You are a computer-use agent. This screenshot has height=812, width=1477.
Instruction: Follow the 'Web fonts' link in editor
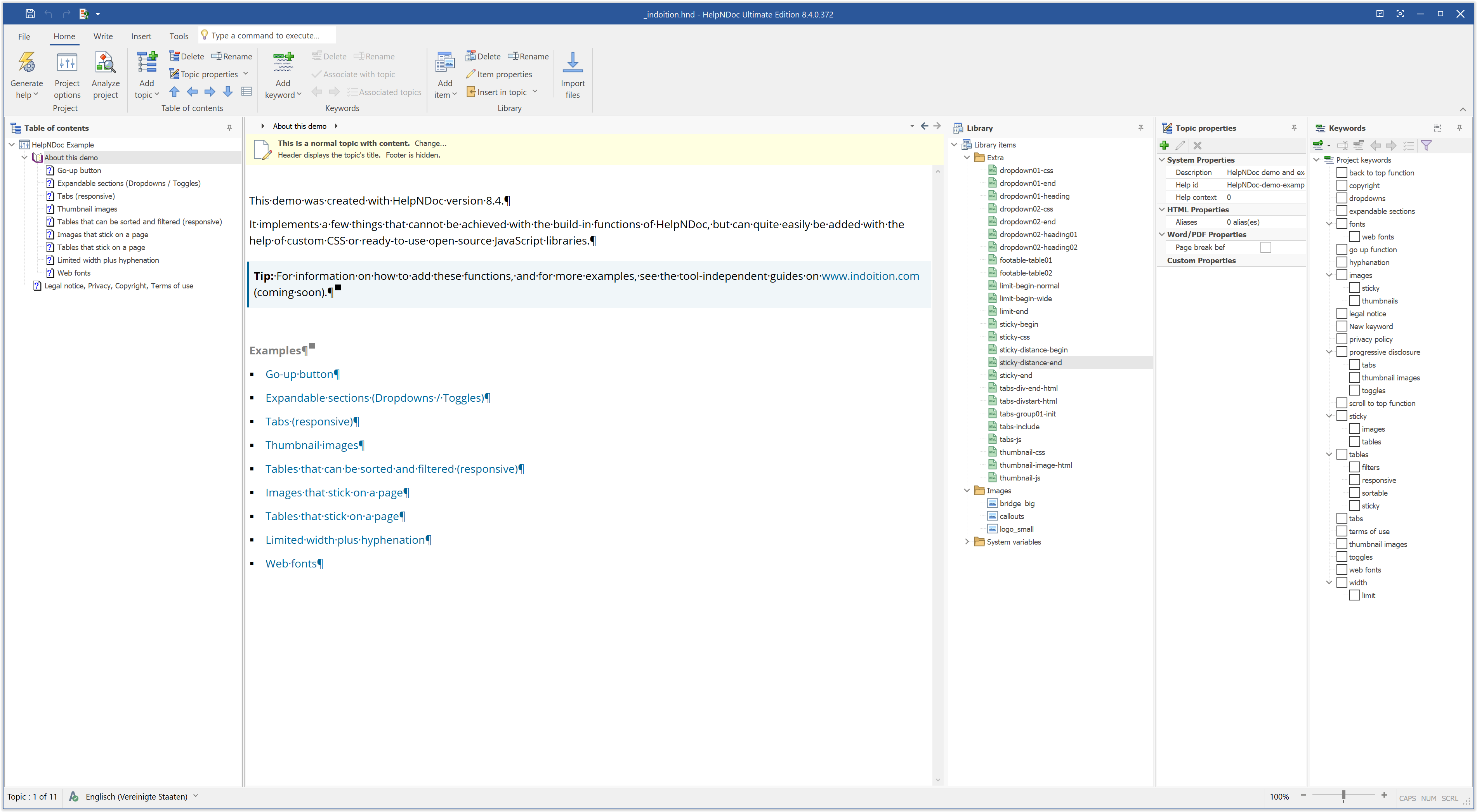point(291,563)
